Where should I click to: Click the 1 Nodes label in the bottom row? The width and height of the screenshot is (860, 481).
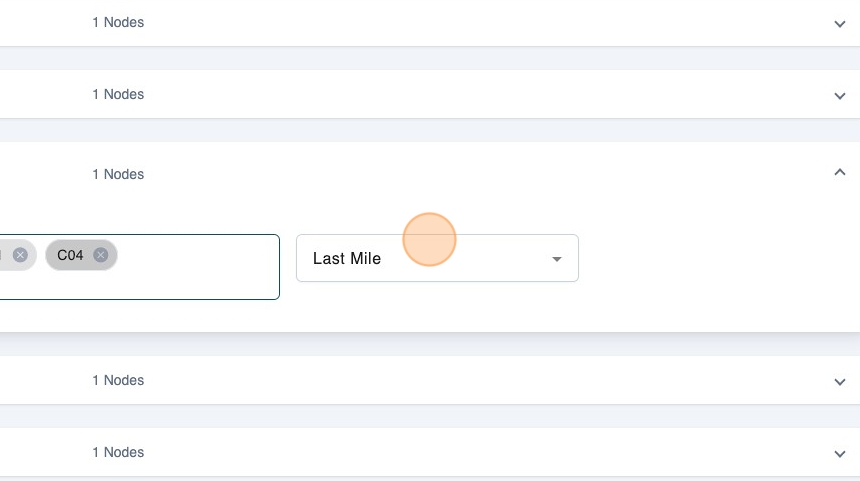pyautogui.click(x=118, y=452)
